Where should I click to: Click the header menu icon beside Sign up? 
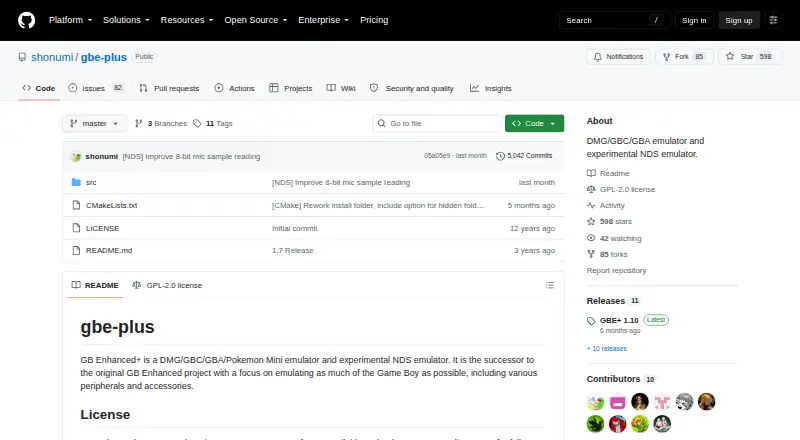[773, 20]
